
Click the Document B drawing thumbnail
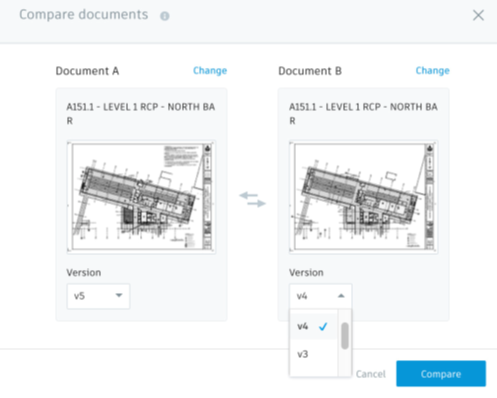click(x=364, y=197)
